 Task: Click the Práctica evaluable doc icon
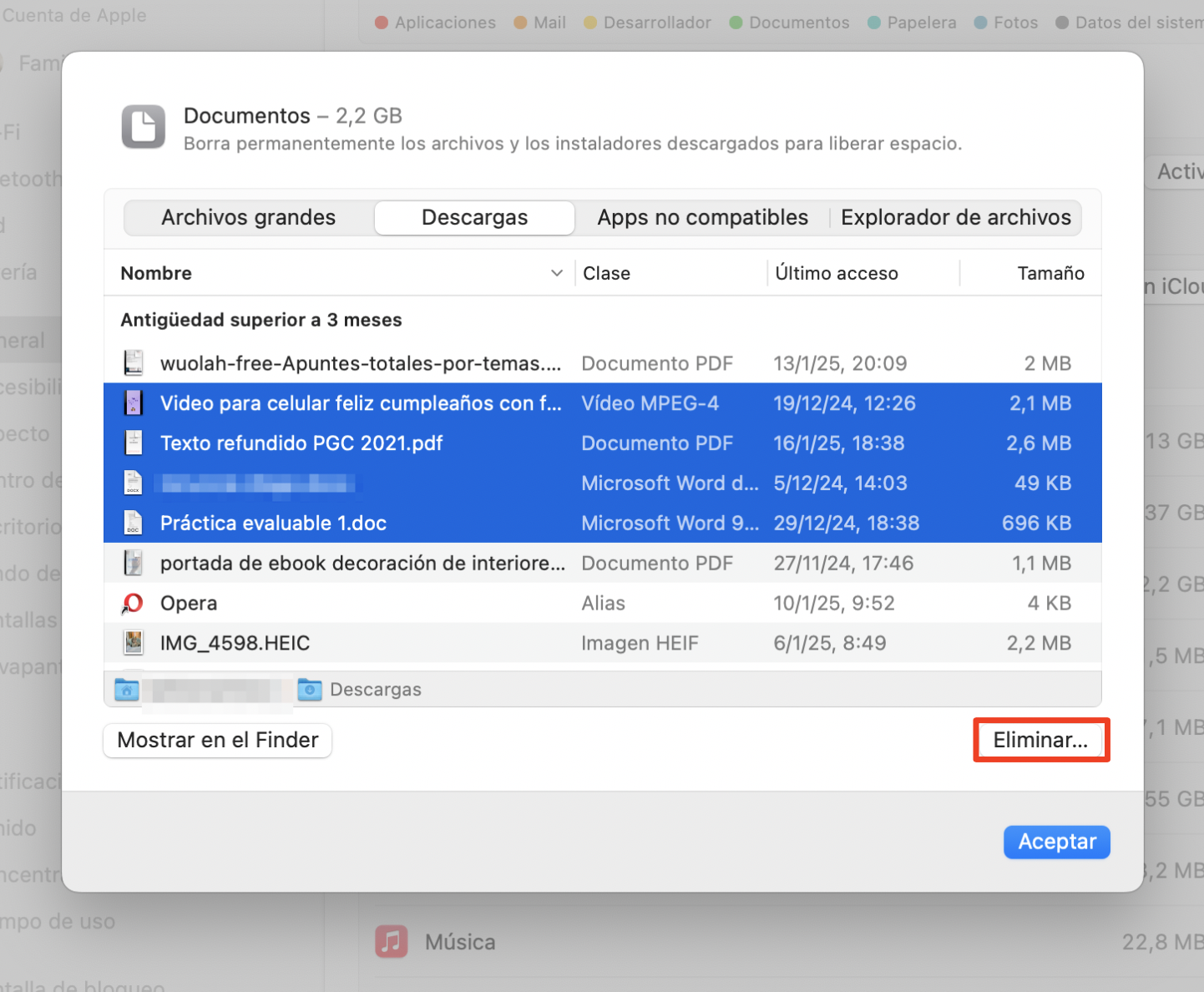pos(133,524)
